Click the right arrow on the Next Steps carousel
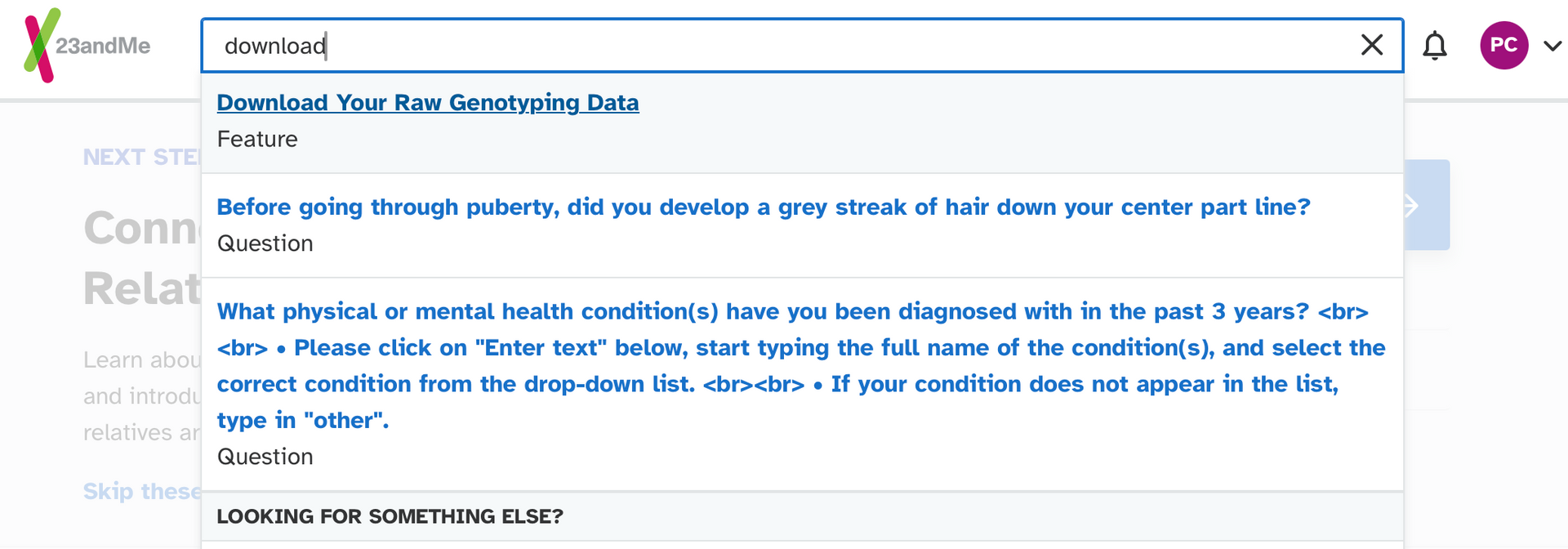Image resolution: width=1568 pixels, height=549 pixels. click(1410, 205)
